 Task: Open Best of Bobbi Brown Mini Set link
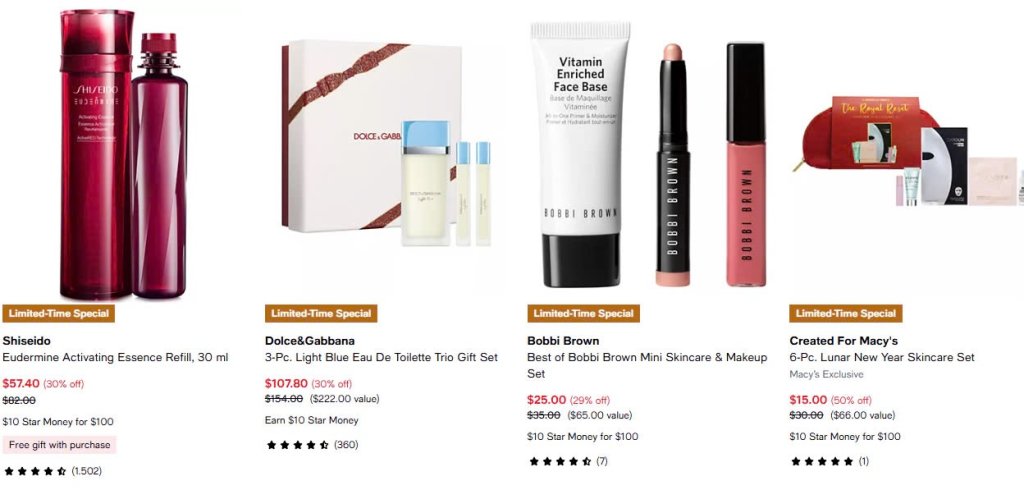click(x=647, y=366)
